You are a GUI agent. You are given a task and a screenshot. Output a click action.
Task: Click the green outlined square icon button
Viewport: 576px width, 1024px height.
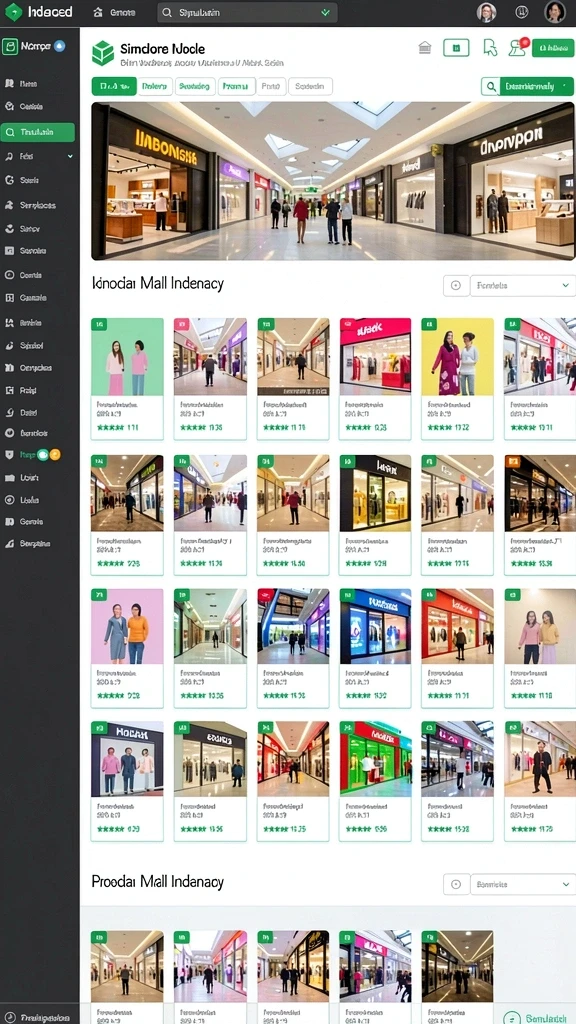point(456,48)
